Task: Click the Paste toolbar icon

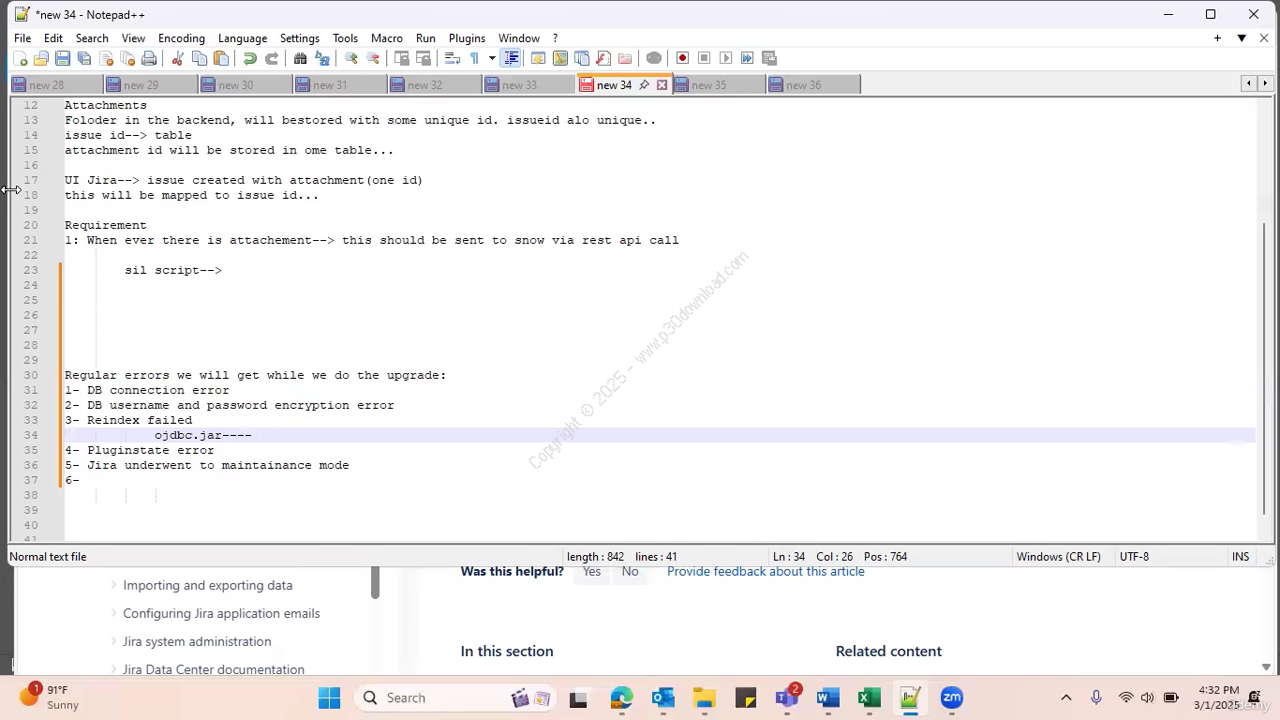Action: click(x=221, y=58)
